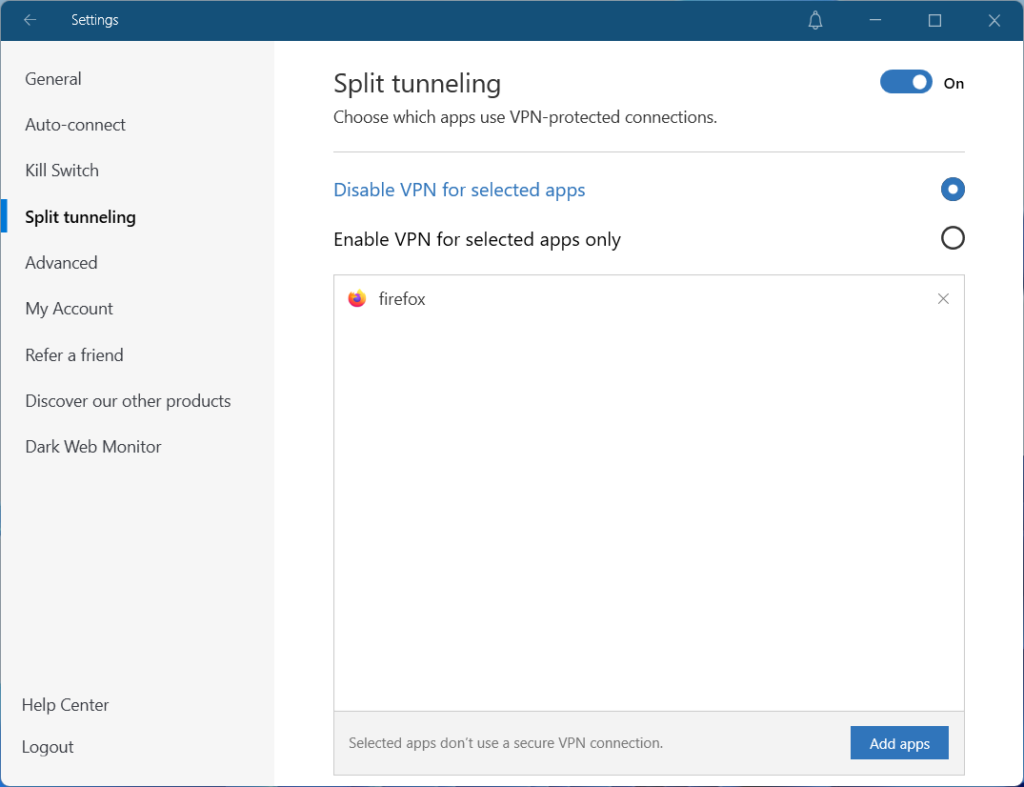The width and height of the screenshot is (1024, 787).
Task: Open Dark Web Monitor section
Action: click(x=93, y=447)
